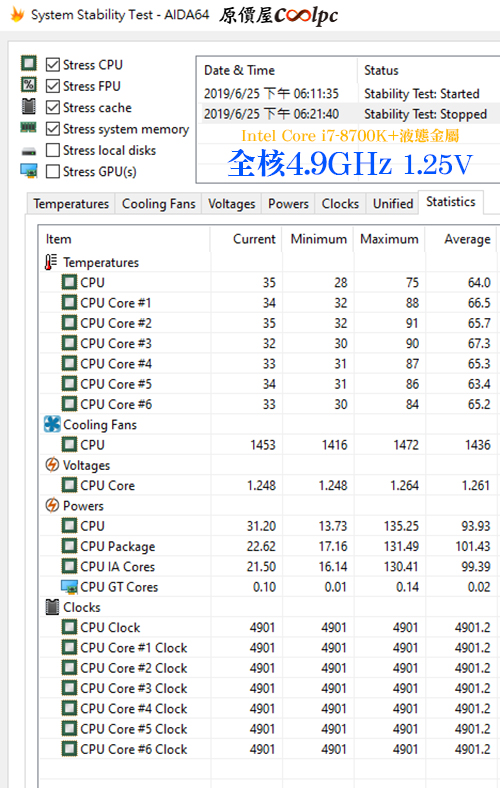The width and height of the screenshot is (500, 788).
Task: Click the Average column header
Action: point(461,239)
